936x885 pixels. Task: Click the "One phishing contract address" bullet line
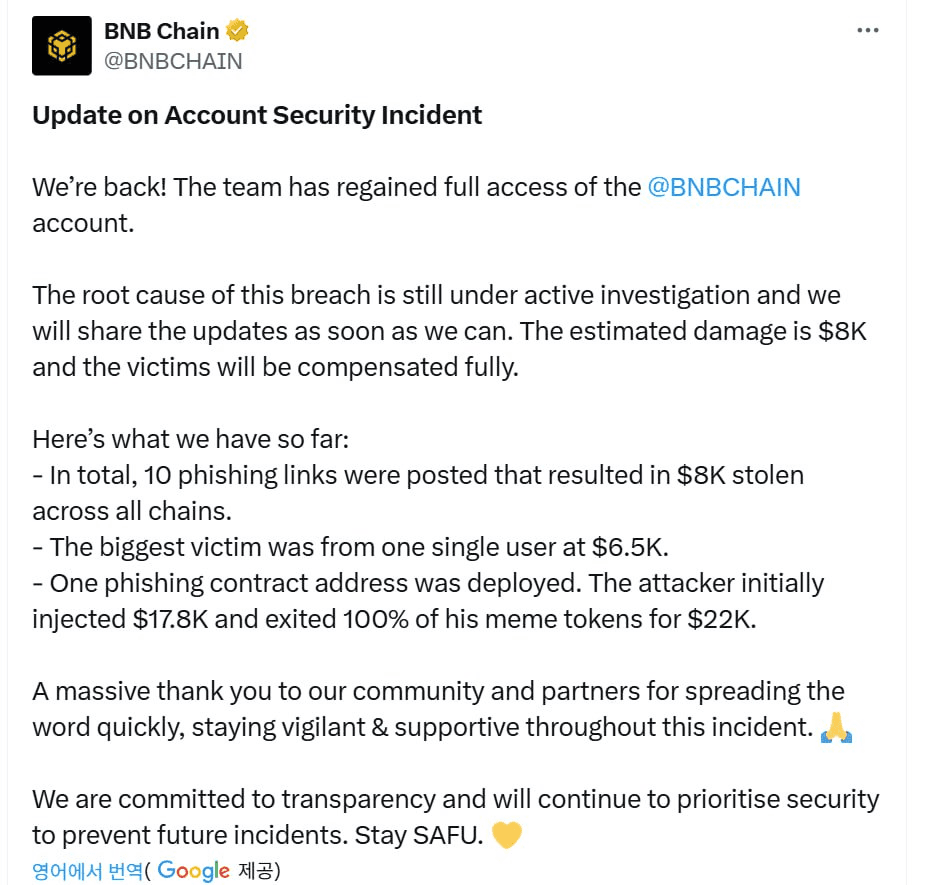tap(430, 583)
